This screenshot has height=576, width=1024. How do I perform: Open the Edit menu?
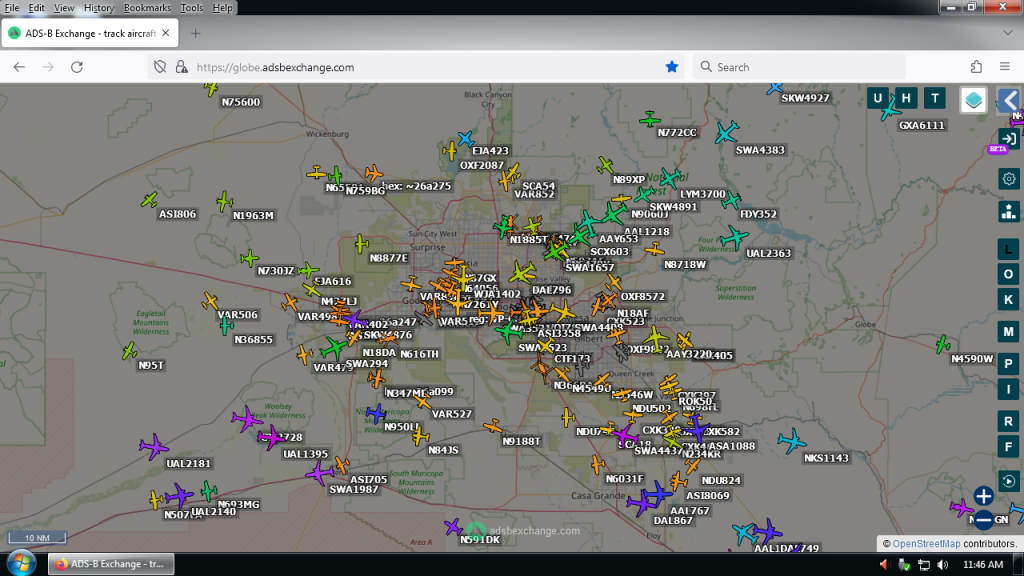coord(37,8)
